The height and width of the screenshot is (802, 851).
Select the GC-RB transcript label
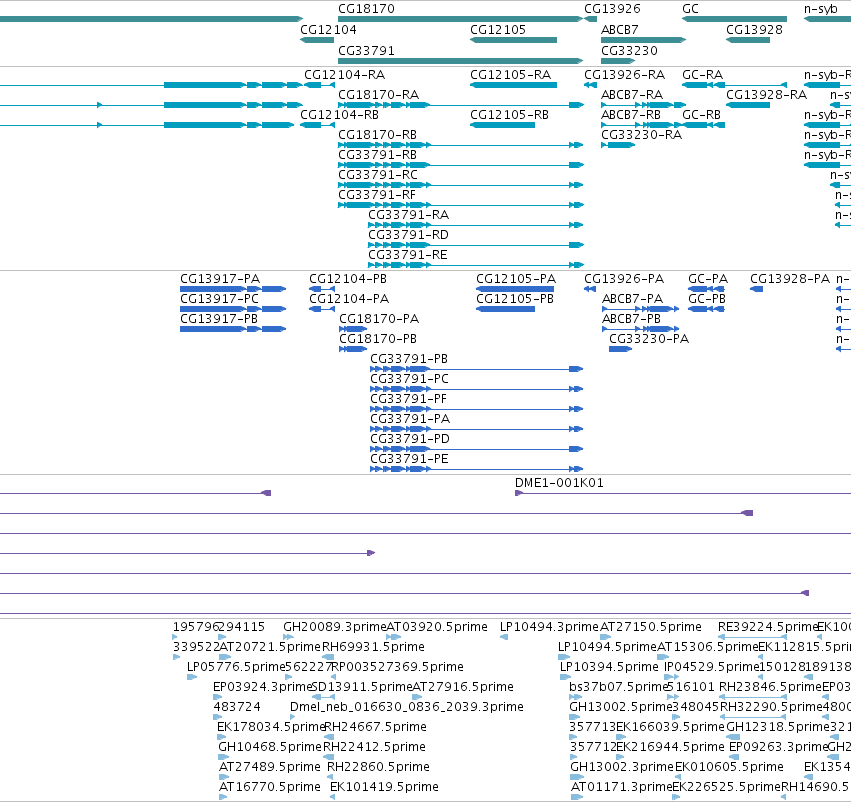[702, 115]
